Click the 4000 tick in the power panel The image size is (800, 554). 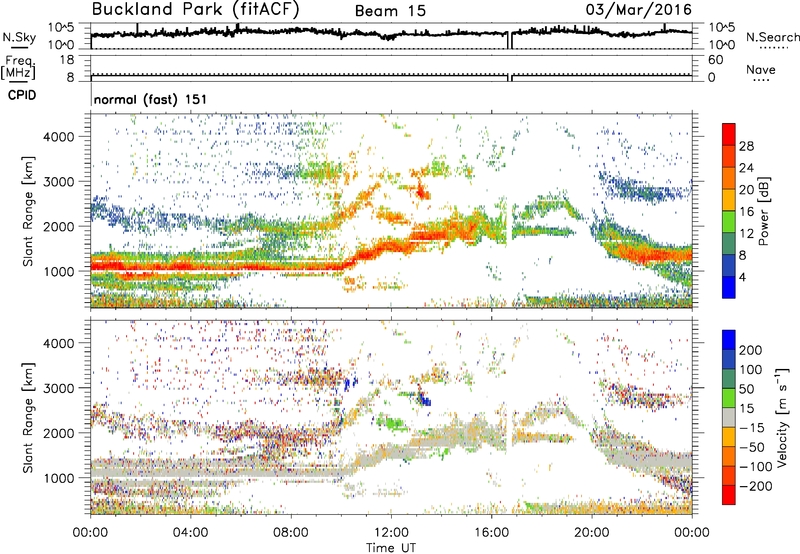pos(58,137)
